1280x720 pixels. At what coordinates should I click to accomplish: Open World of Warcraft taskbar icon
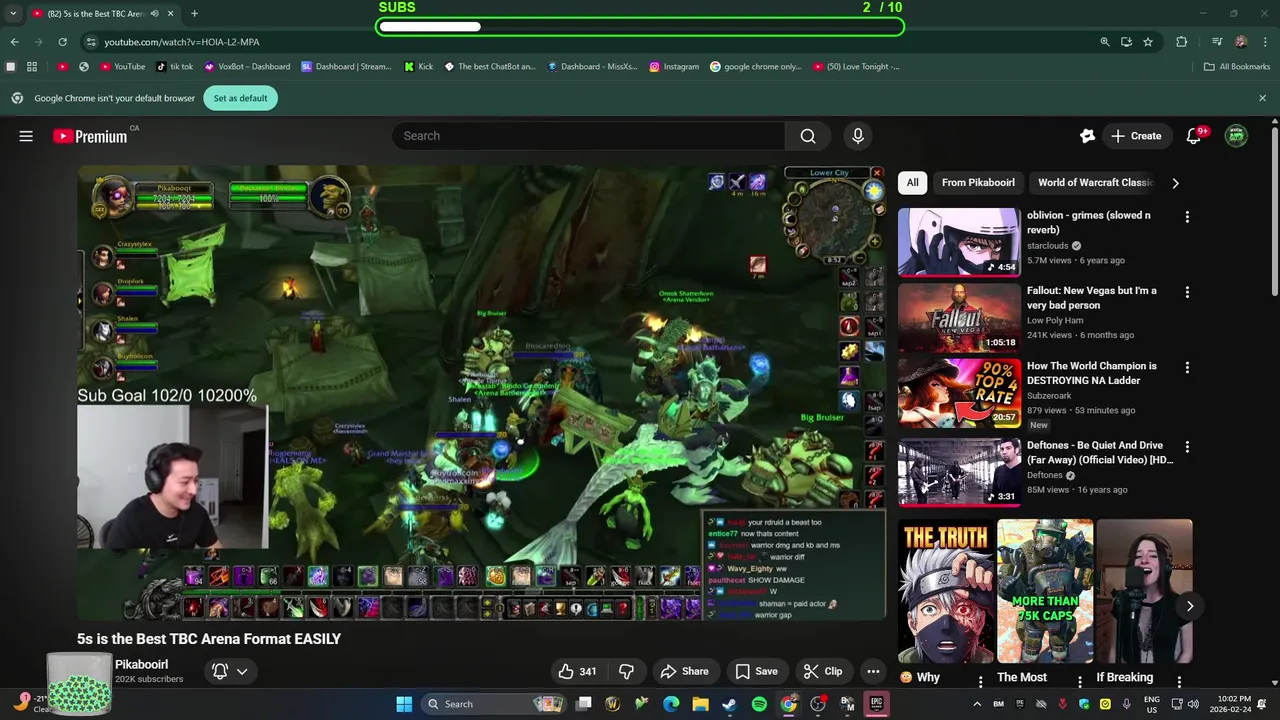(613, 704)
